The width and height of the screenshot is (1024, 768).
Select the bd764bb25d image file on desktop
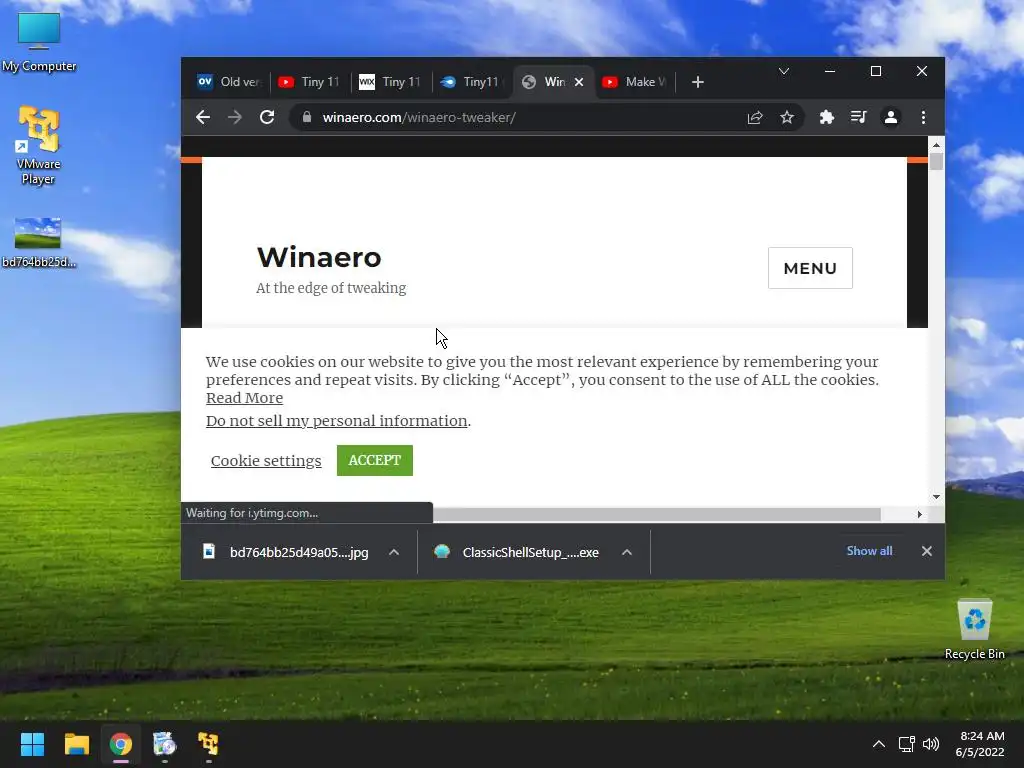tap(39, 242)
